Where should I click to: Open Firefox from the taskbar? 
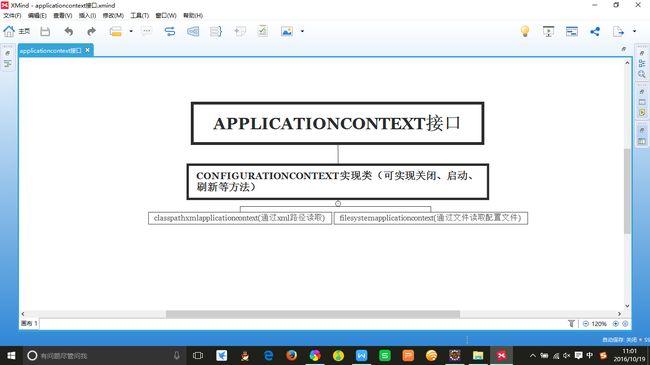(291, 355)
